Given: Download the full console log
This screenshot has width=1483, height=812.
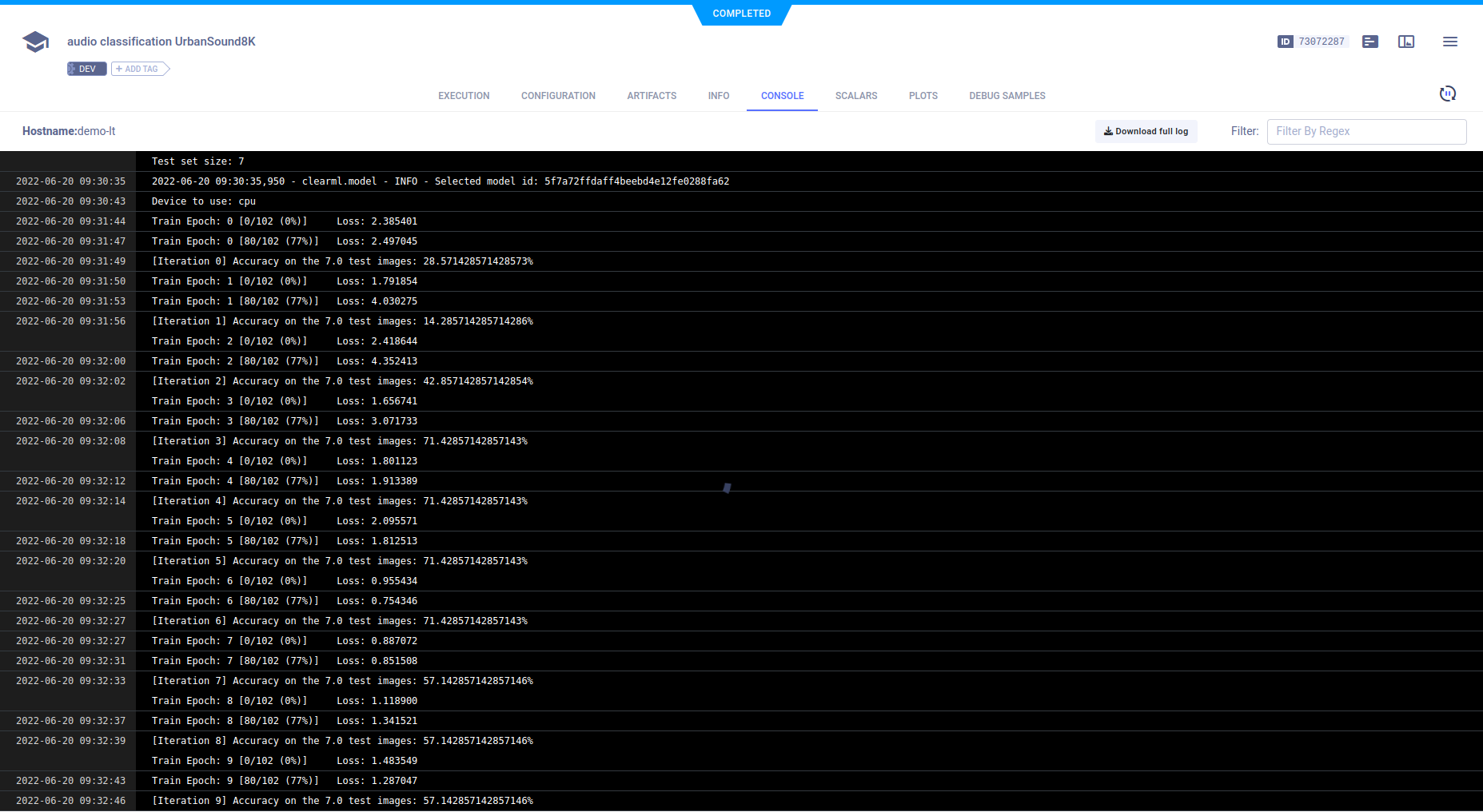Looking at the screenshot, I should [x=1146, y=131].
